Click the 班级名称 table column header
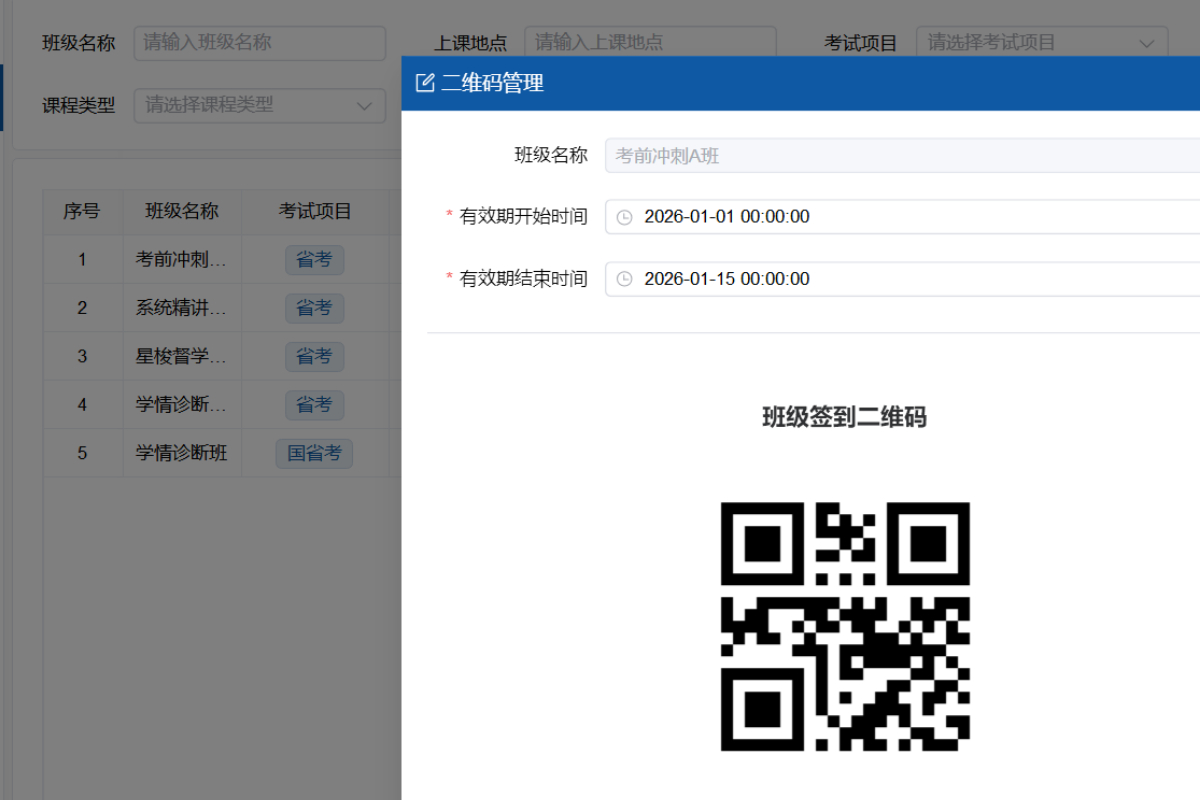 [x=181, y=211]
